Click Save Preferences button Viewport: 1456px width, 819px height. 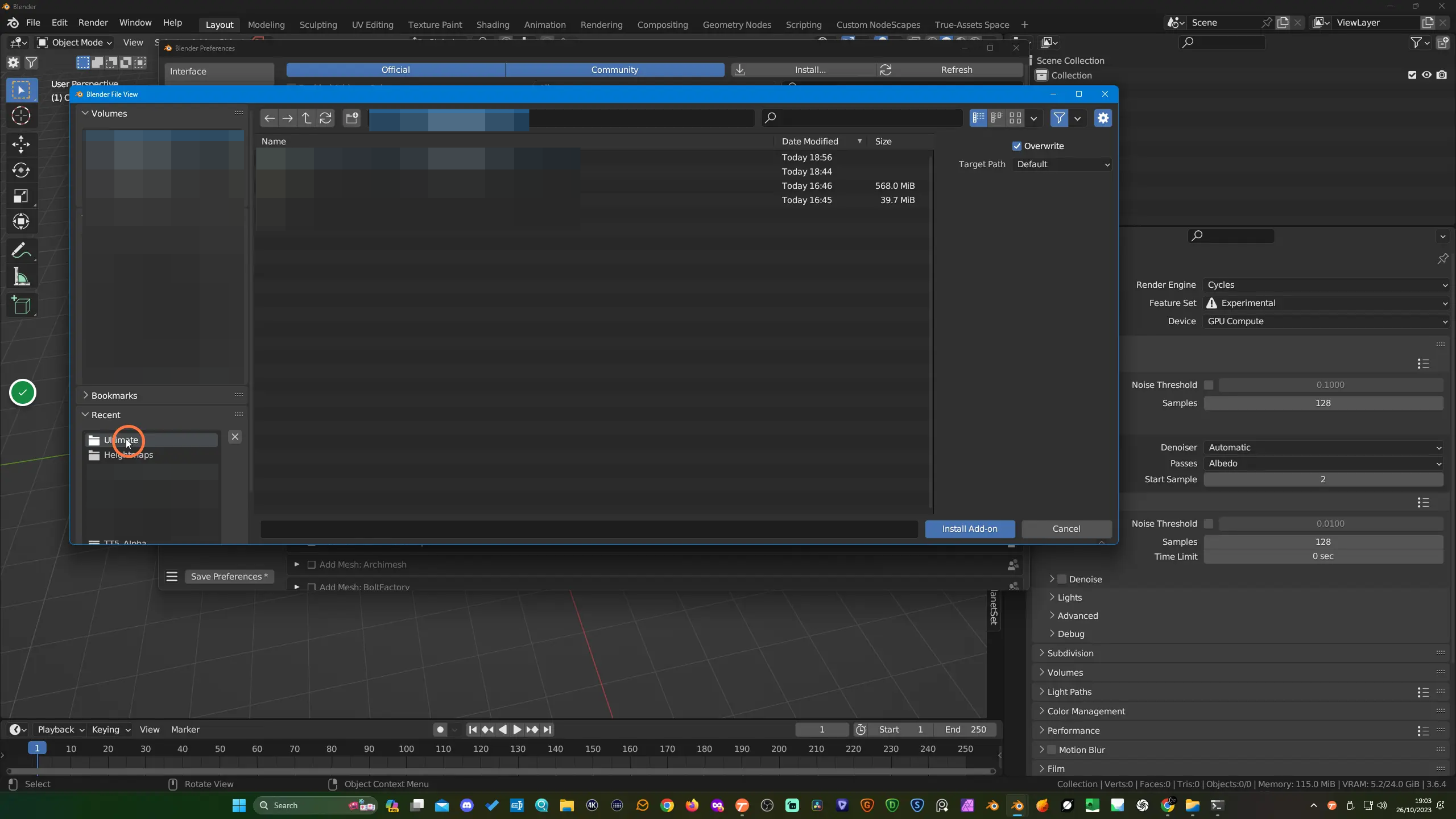[229, 577]
